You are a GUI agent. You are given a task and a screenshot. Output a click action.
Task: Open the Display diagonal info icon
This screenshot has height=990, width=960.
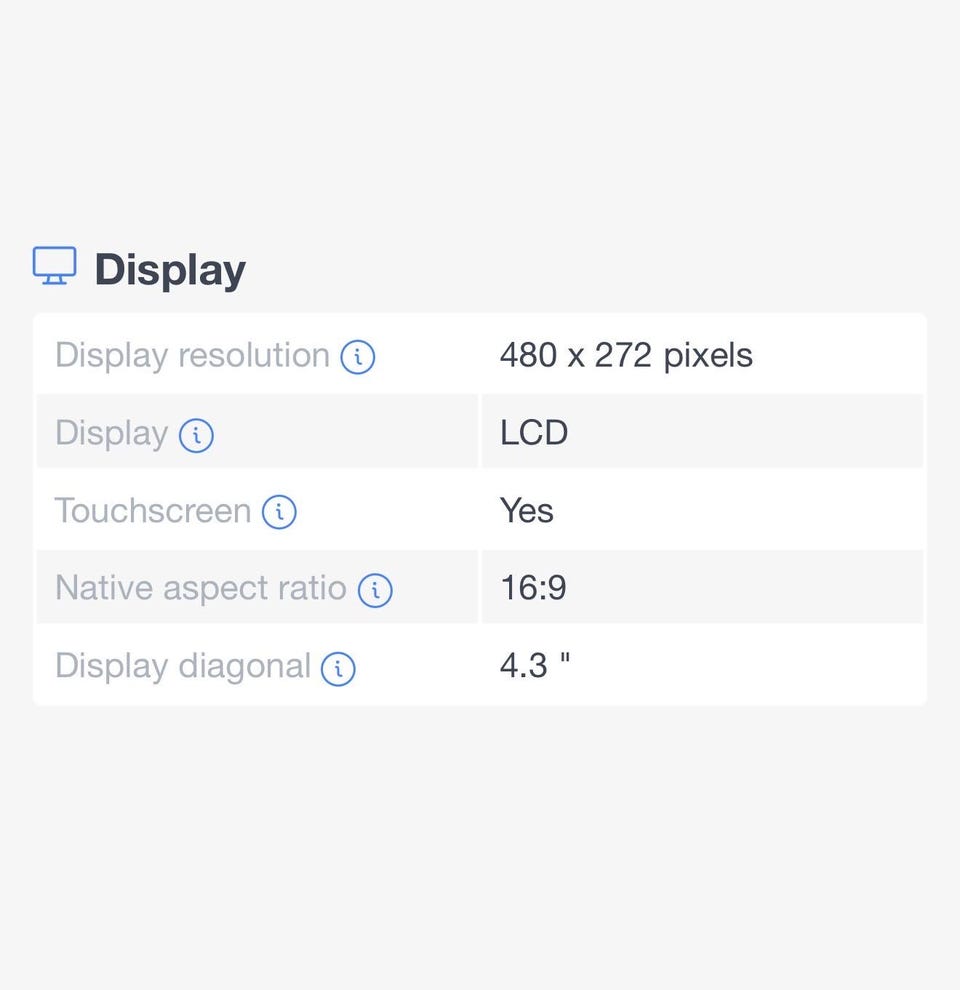click(338, 668)
